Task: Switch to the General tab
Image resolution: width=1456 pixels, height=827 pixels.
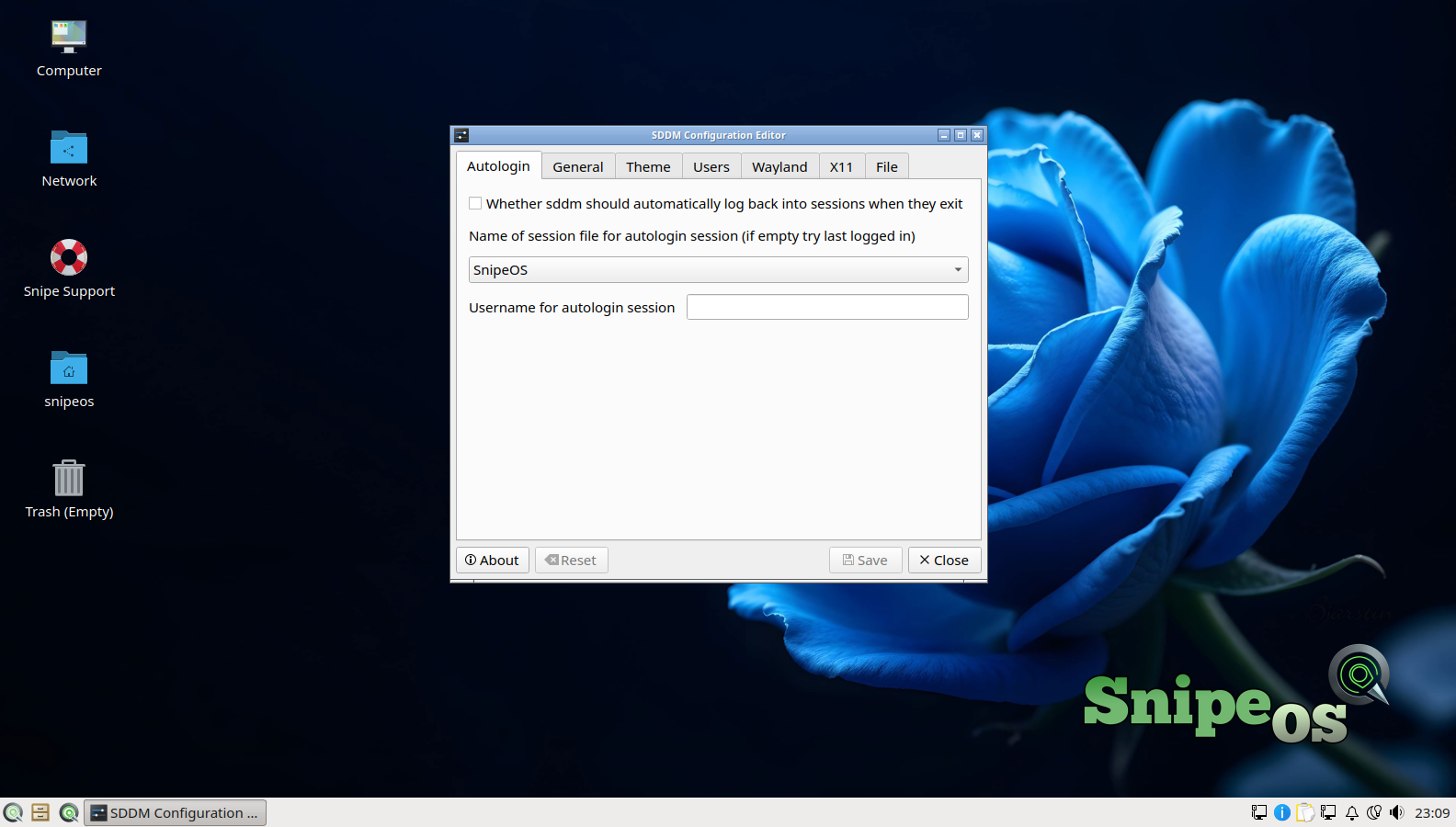Action: (x=578, y=166)
